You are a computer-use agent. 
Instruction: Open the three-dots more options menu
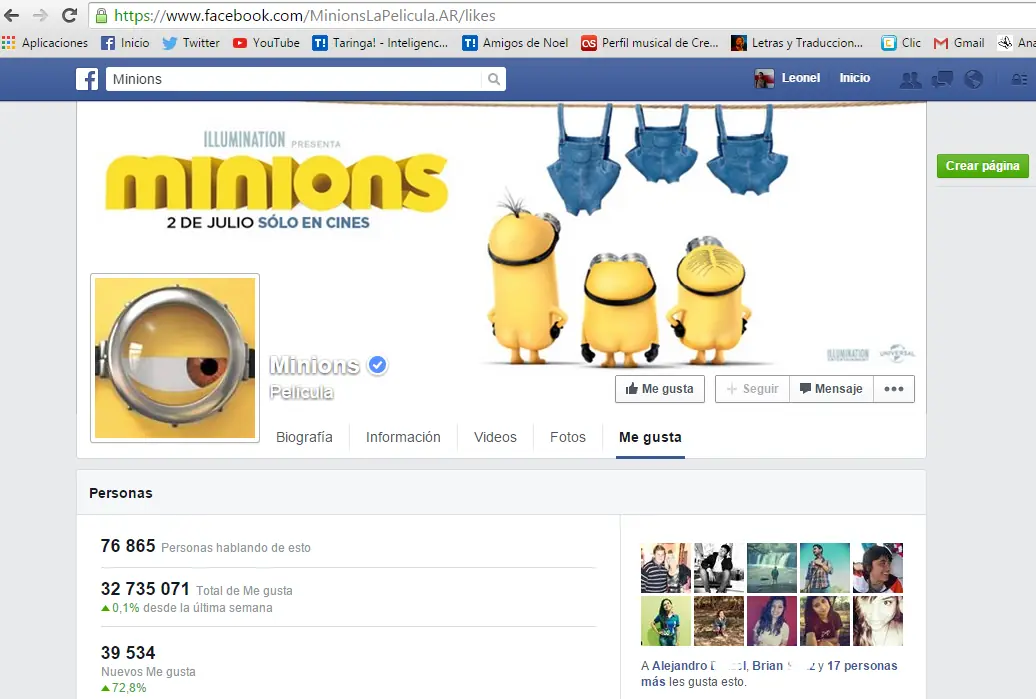click(x=894, y=389)
